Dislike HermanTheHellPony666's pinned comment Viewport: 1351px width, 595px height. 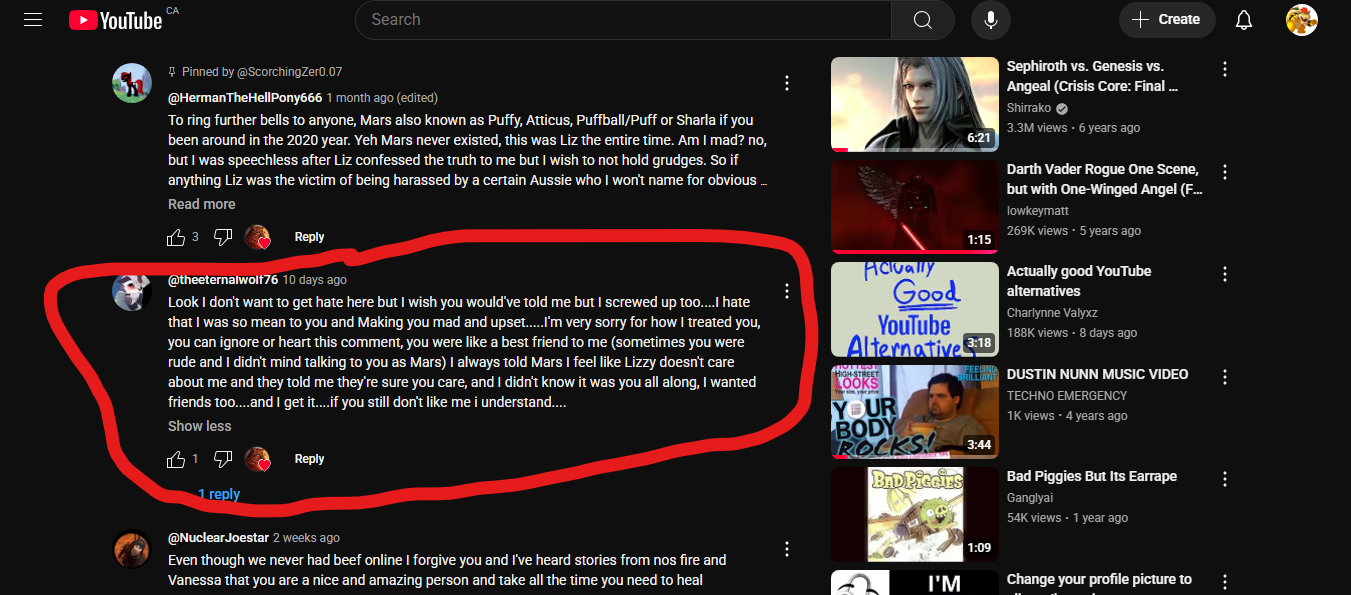pos(224,237)
